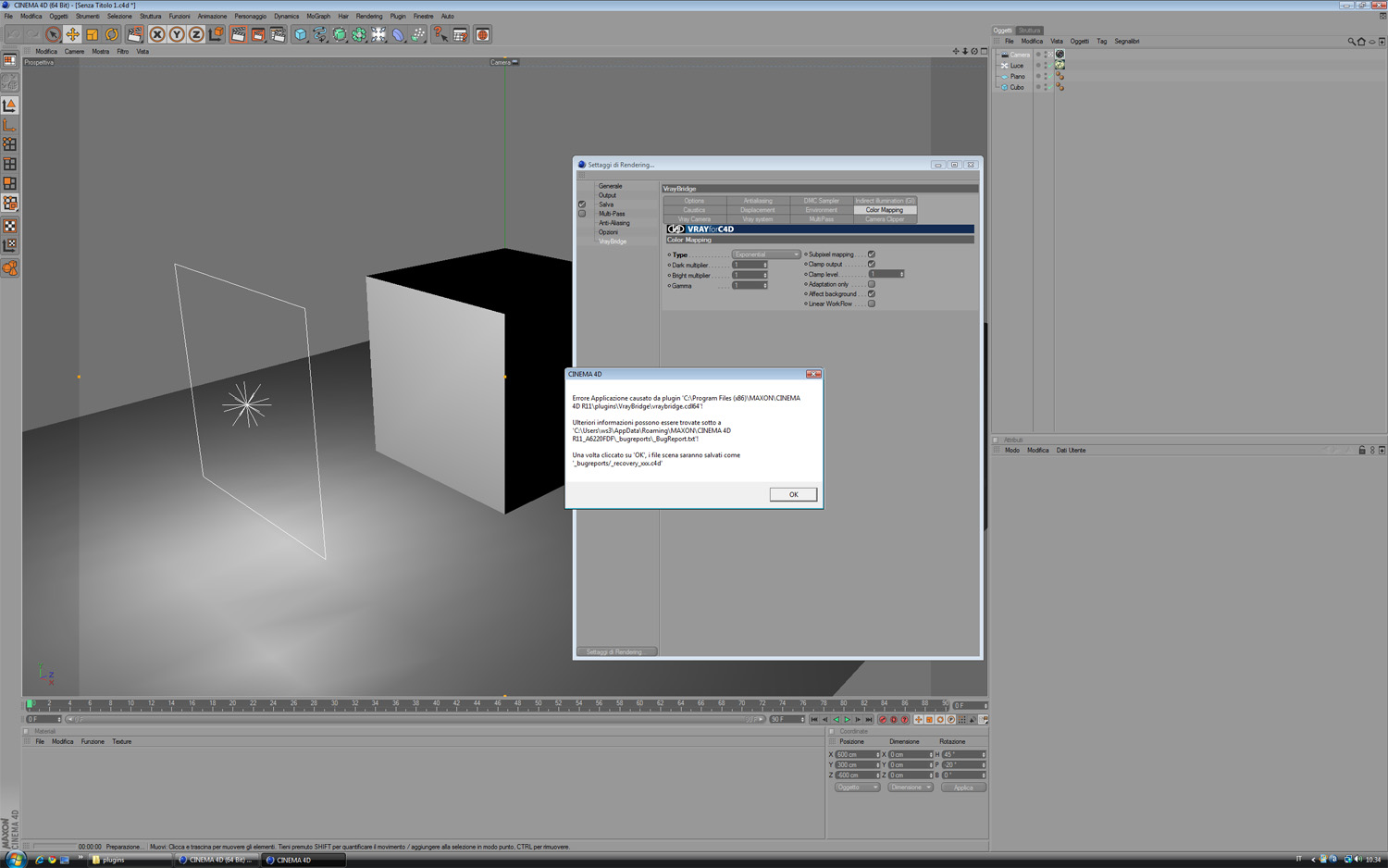Enable the Multi-Pass checkbox

(x=582, y=214)
